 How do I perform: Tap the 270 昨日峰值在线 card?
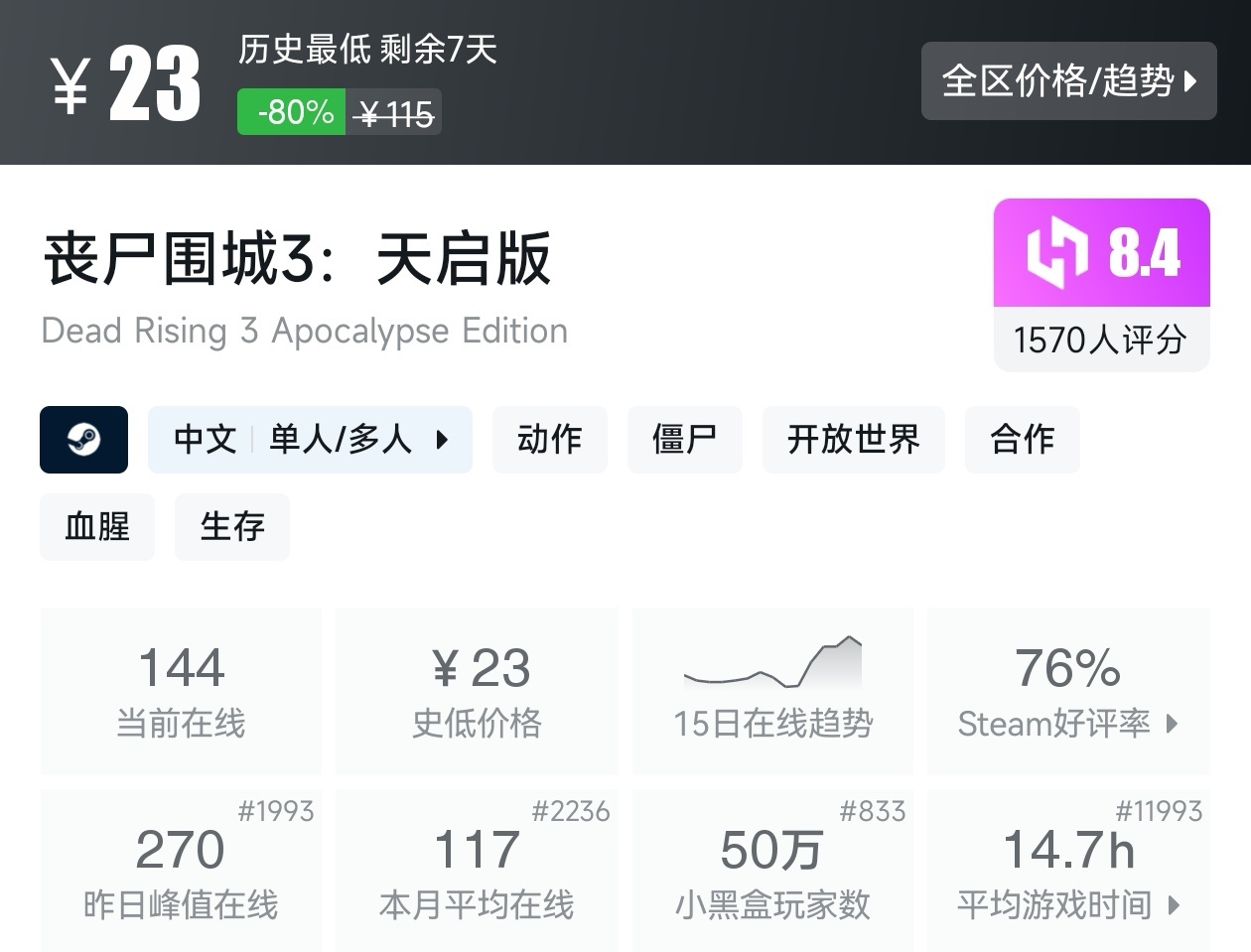click(181, 870)
